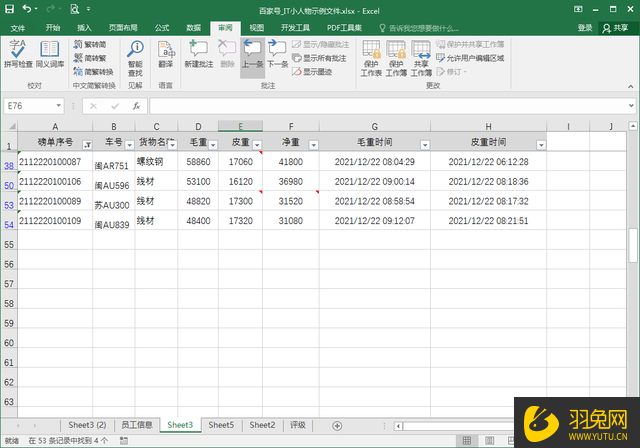Viewport: 640px width, 448px height.
Task: Open filter dropdown for 货物名称 column
Action: pyautogui.click(x=172, y=145)
